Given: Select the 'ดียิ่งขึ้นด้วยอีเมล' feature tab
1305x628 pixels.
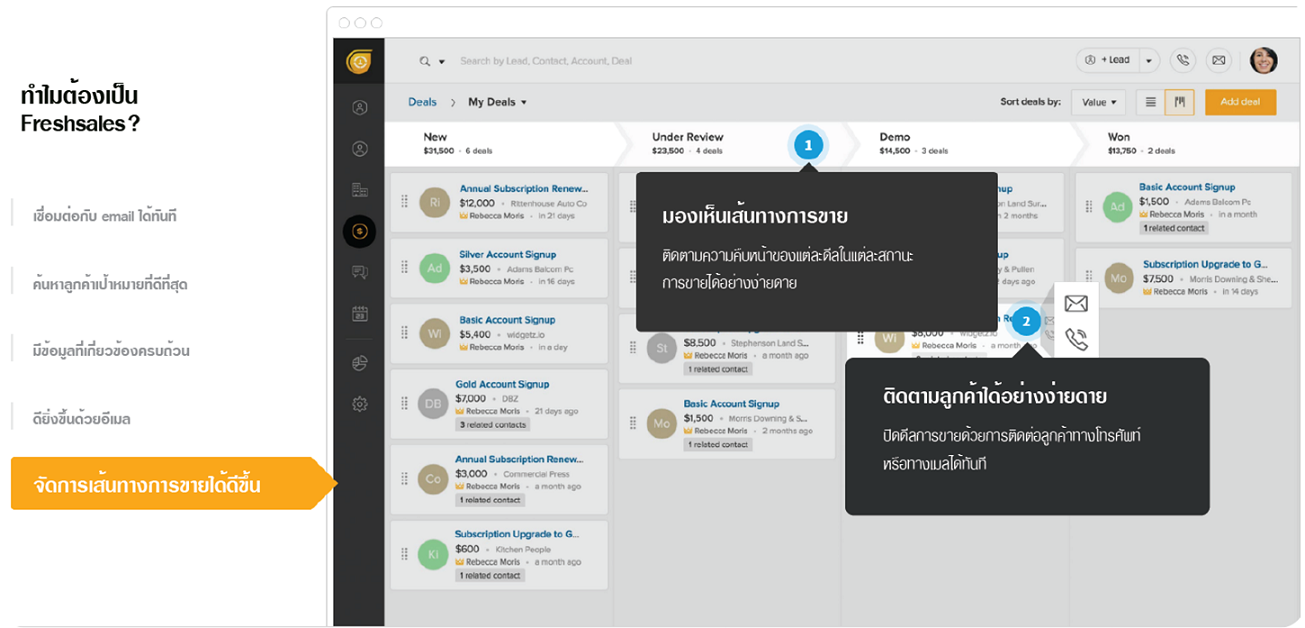Looking at the screenshot, I should coord(82,419).
